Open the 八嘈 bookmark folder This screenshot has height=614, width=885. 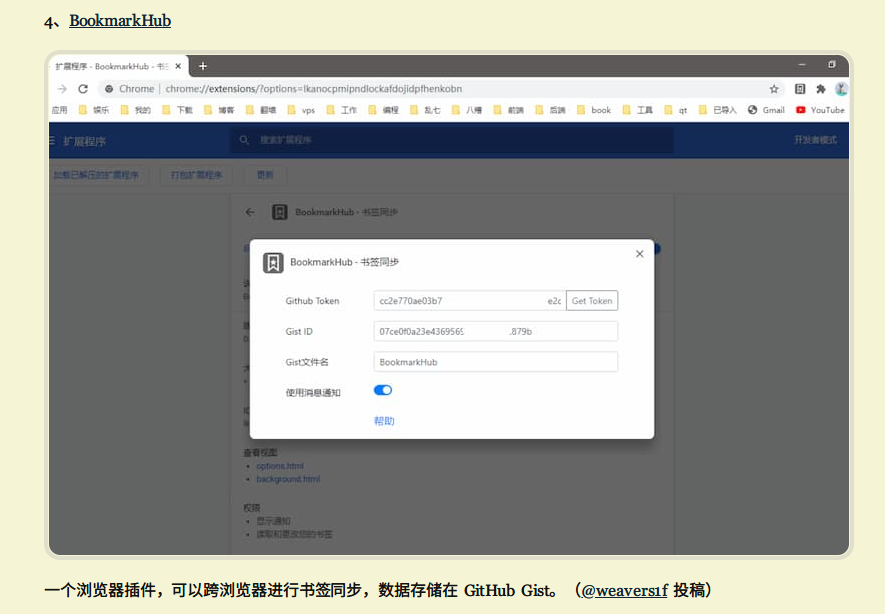(x=467, y=110)
